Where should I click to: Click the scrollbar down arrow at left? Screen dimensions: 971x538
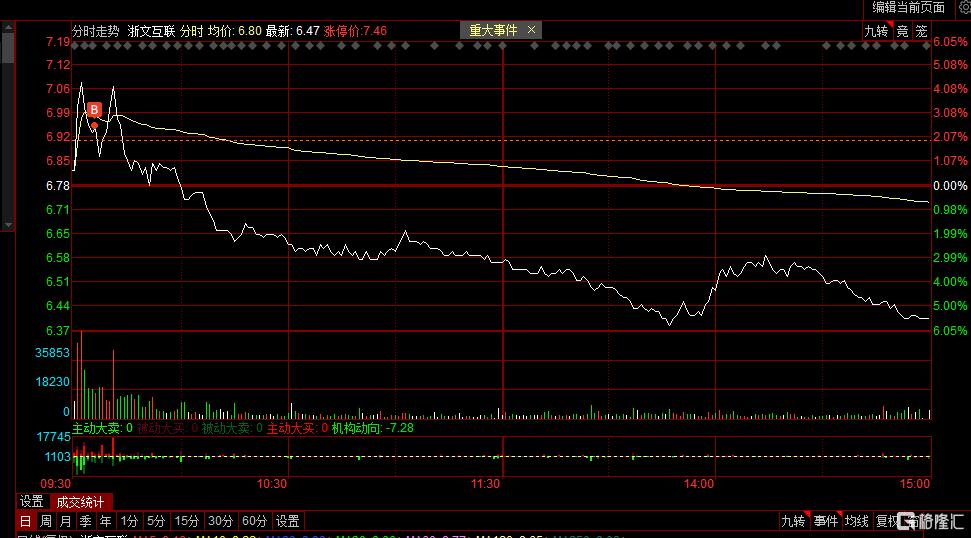click(8, 225)
